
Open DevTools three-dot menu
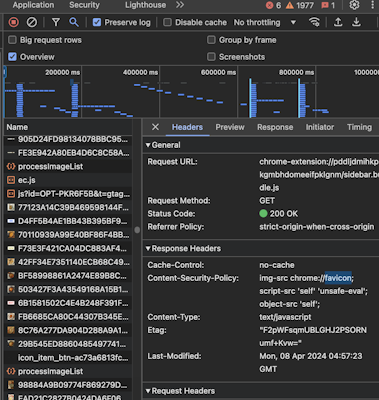[373, 5]
